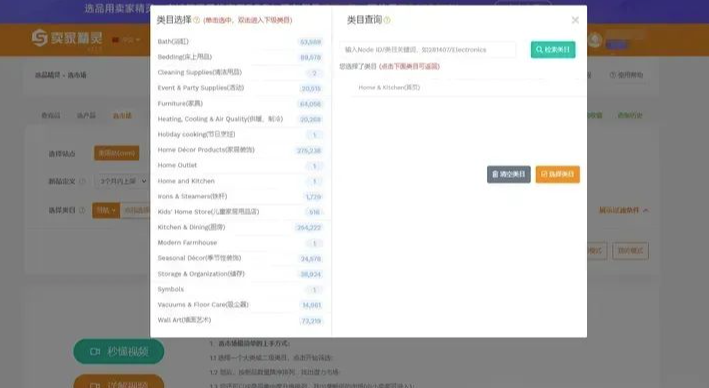The height and width of the screenshot is (388, 709).
Task: Select Seasonal Décor category row
Action: 240,258
